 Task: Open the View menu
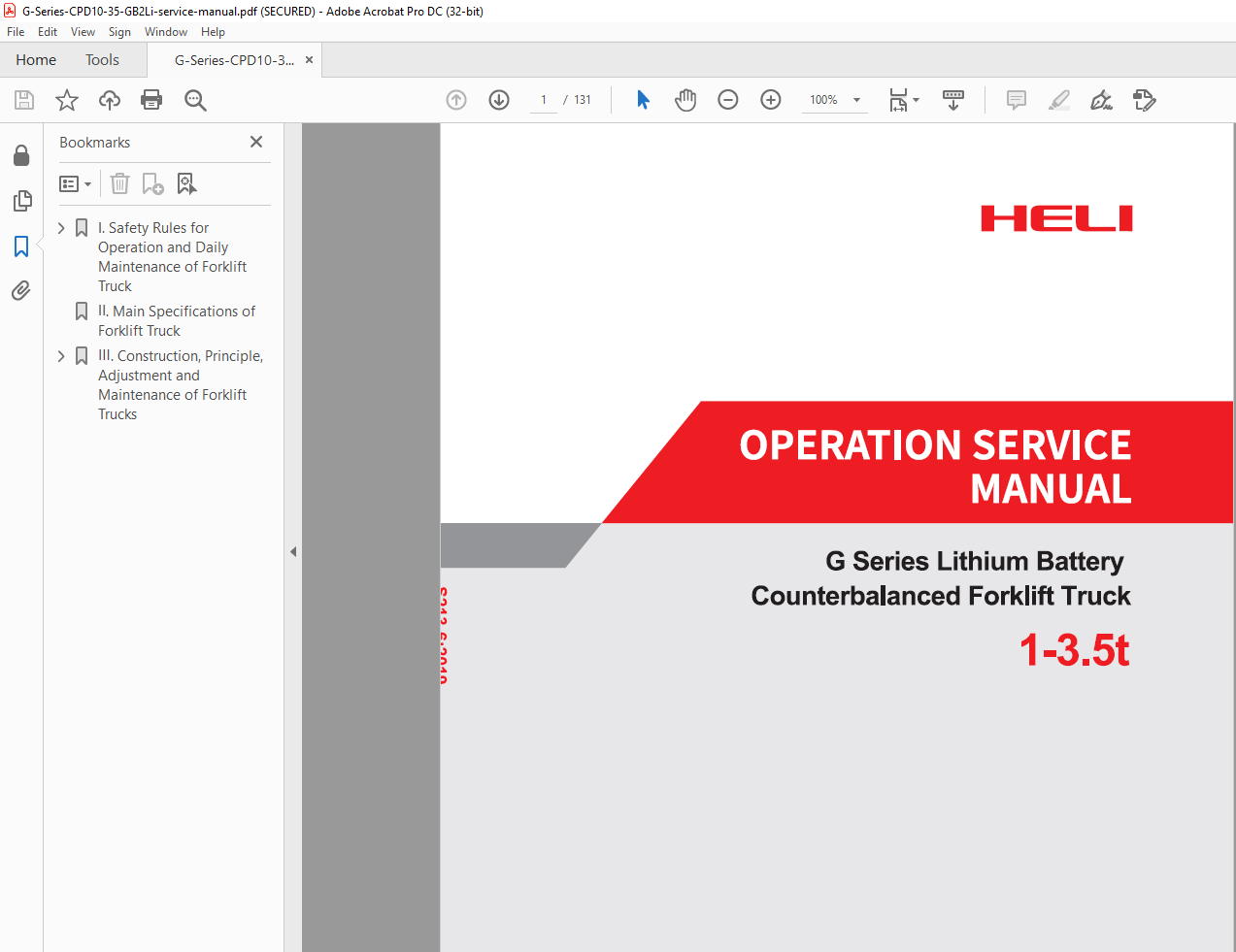(x=83, y=32)
